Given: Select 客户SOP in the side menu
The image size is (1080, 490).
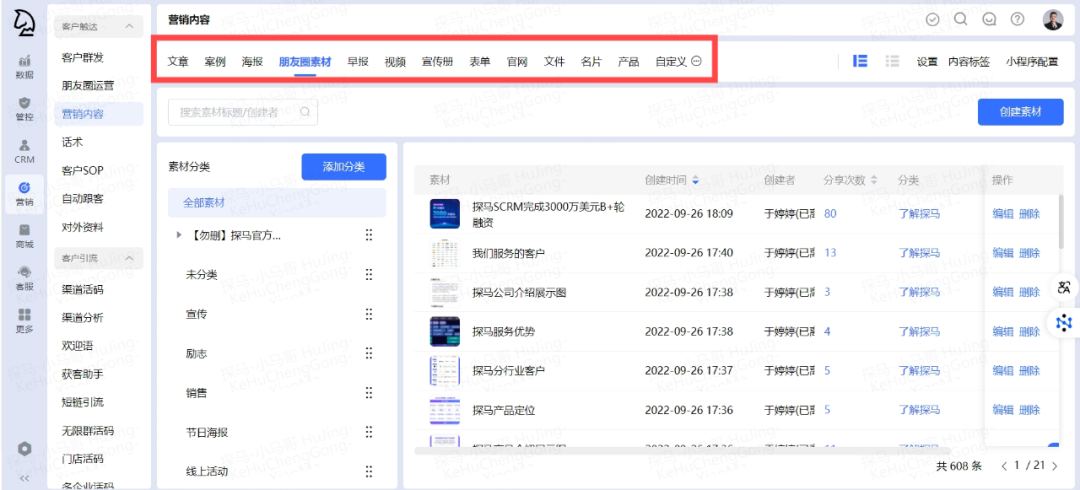Looking at the screenshot, I should point(83,171).
